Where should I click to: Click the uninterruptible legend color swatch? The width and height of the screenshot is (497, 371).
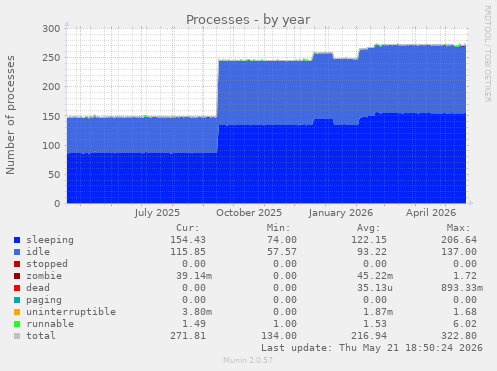coord(17,312)
